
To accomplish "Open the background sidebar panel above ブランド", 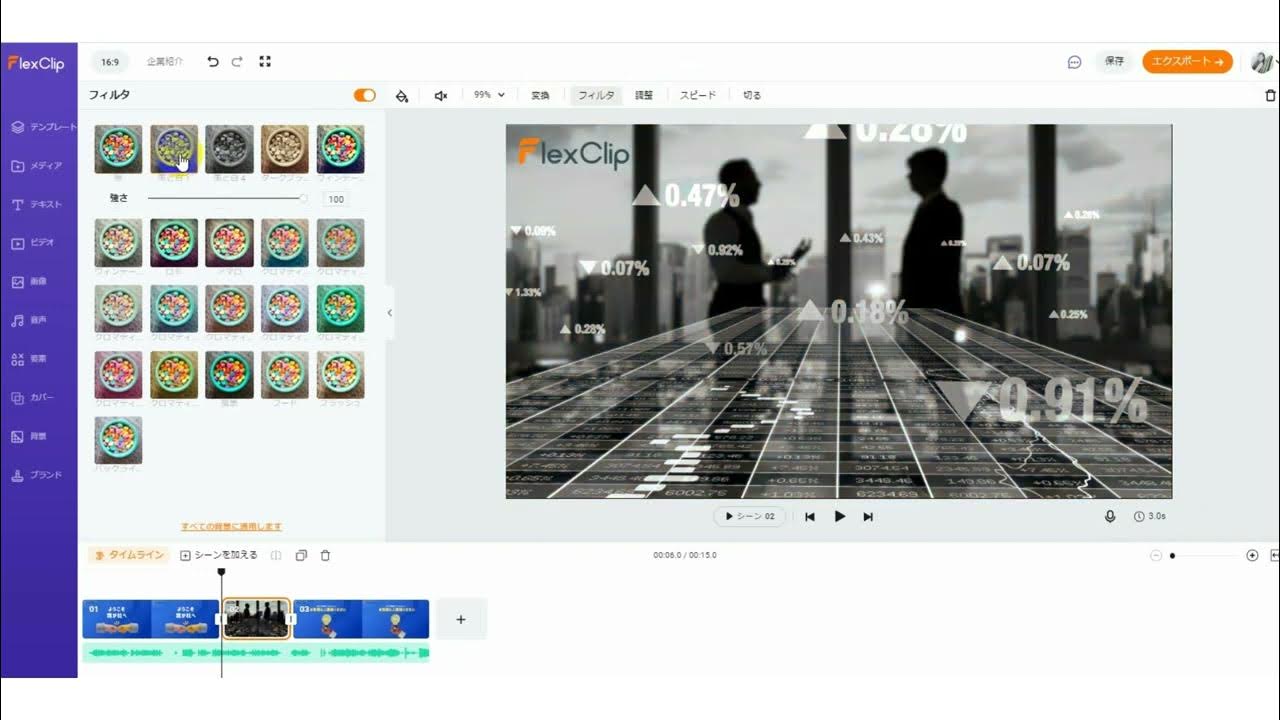I will pyautogui.click(x=30, y=437).
